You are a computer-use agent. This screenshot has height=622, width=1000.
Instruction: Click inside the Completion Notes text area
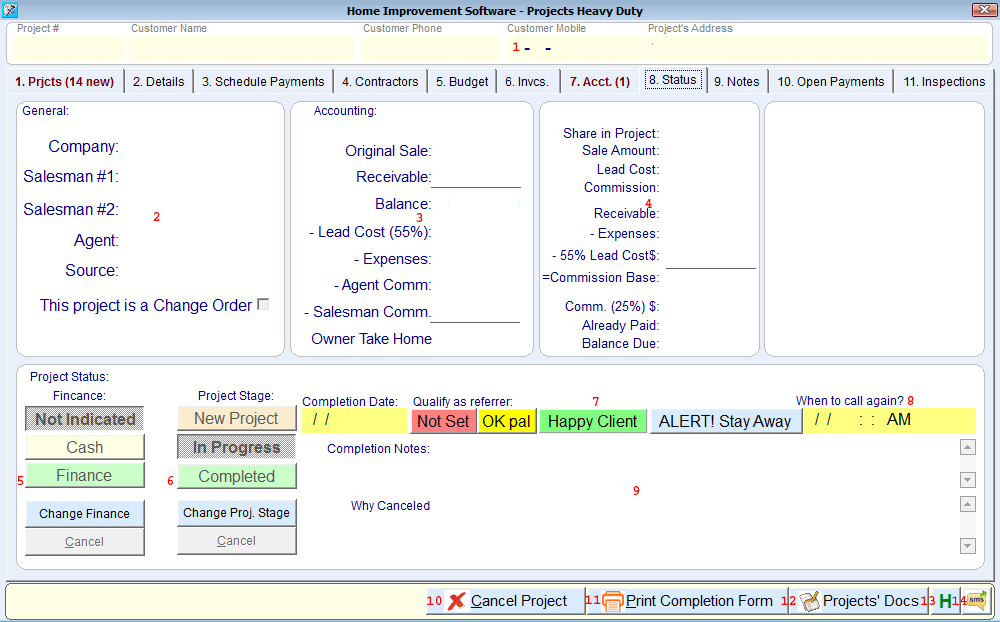(695, 463)
